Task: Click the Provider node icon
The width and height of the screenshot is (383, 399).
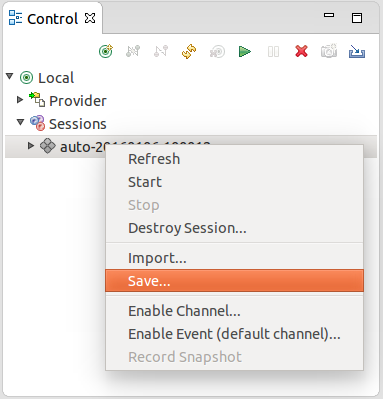Action: [37, 100]
